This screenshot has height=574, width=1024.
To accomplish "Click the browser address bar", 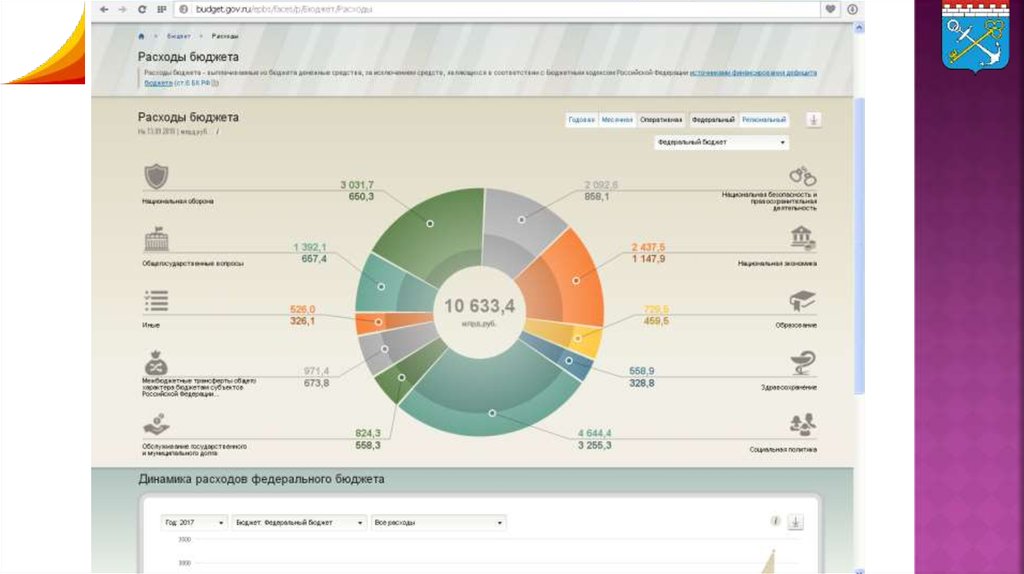I will tap(500, 9).
